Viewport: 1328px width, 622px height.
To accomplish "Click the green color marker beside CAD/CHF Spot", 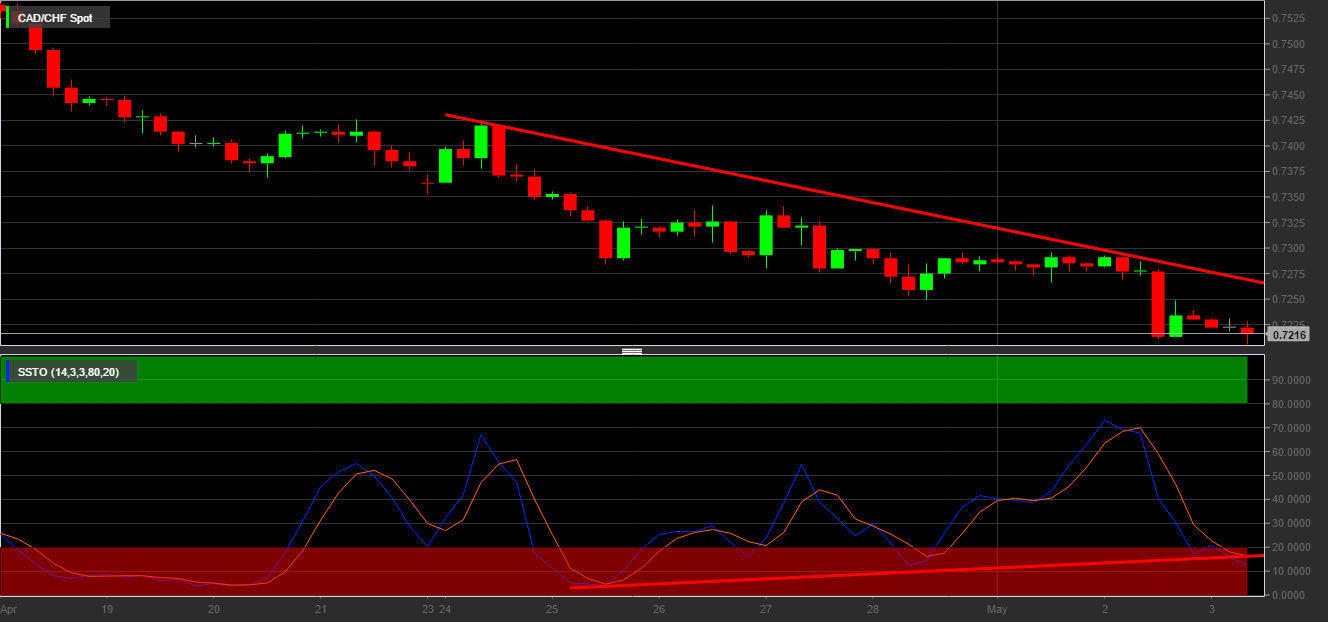I will [8, 18].
